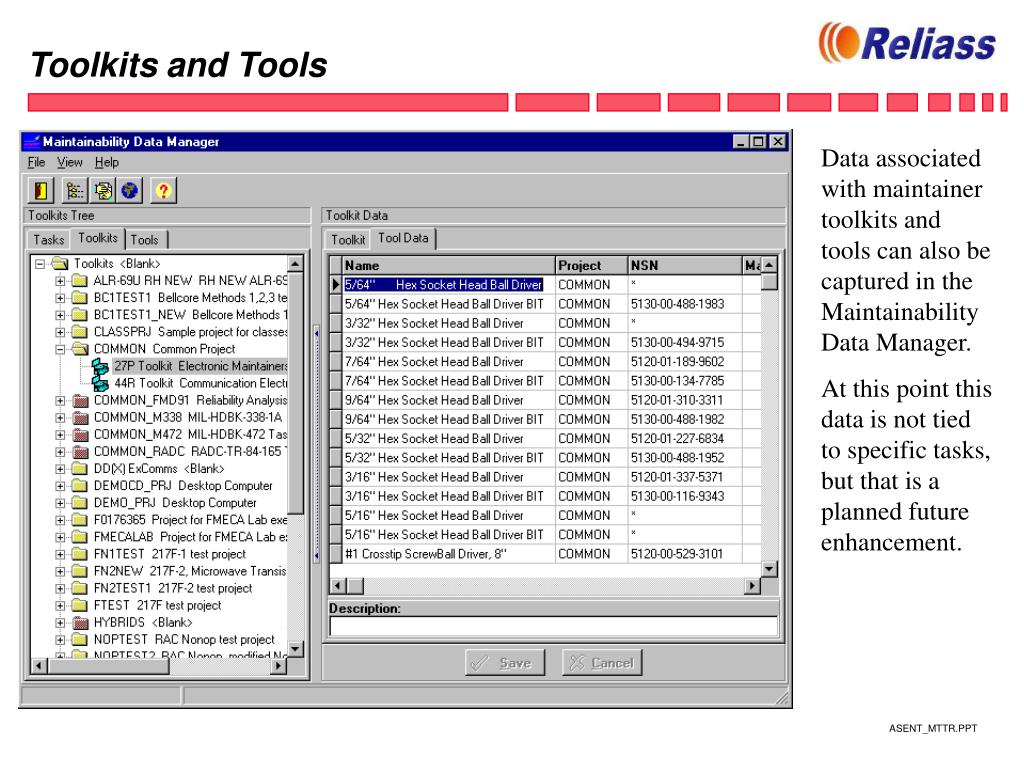Click the FTEST folder icon
The width and height of the screenshot is (1024, 768).
click(80, 605)
